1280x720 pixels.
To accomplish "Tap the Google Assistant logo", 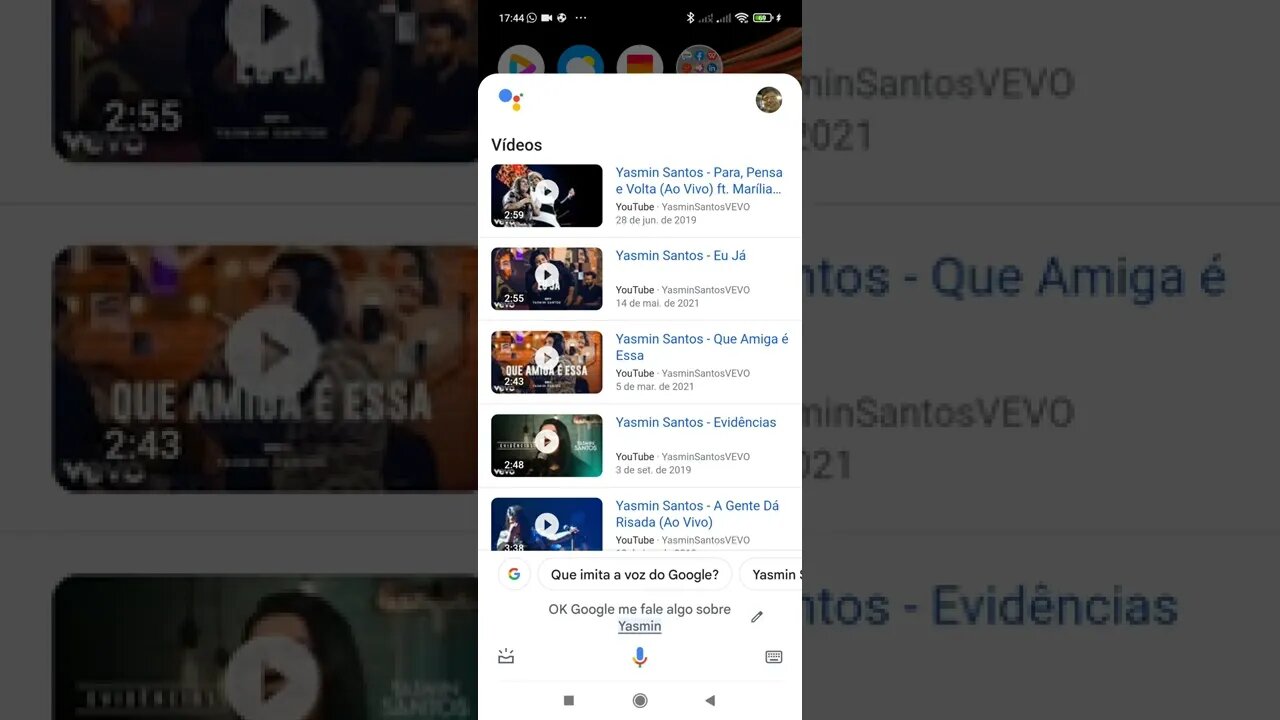I will (x=510, y=98).
